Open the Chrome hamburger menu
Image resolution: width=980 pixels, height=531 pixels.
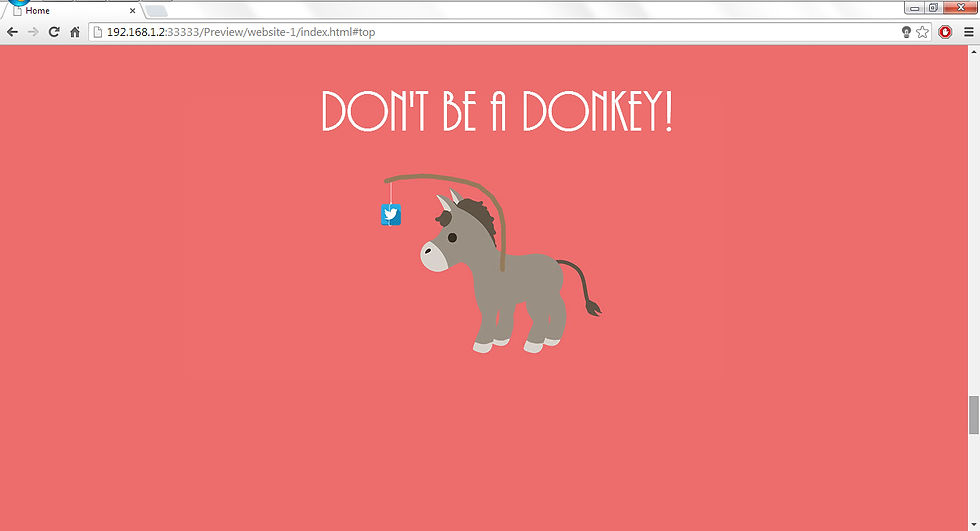click(969, 32)
